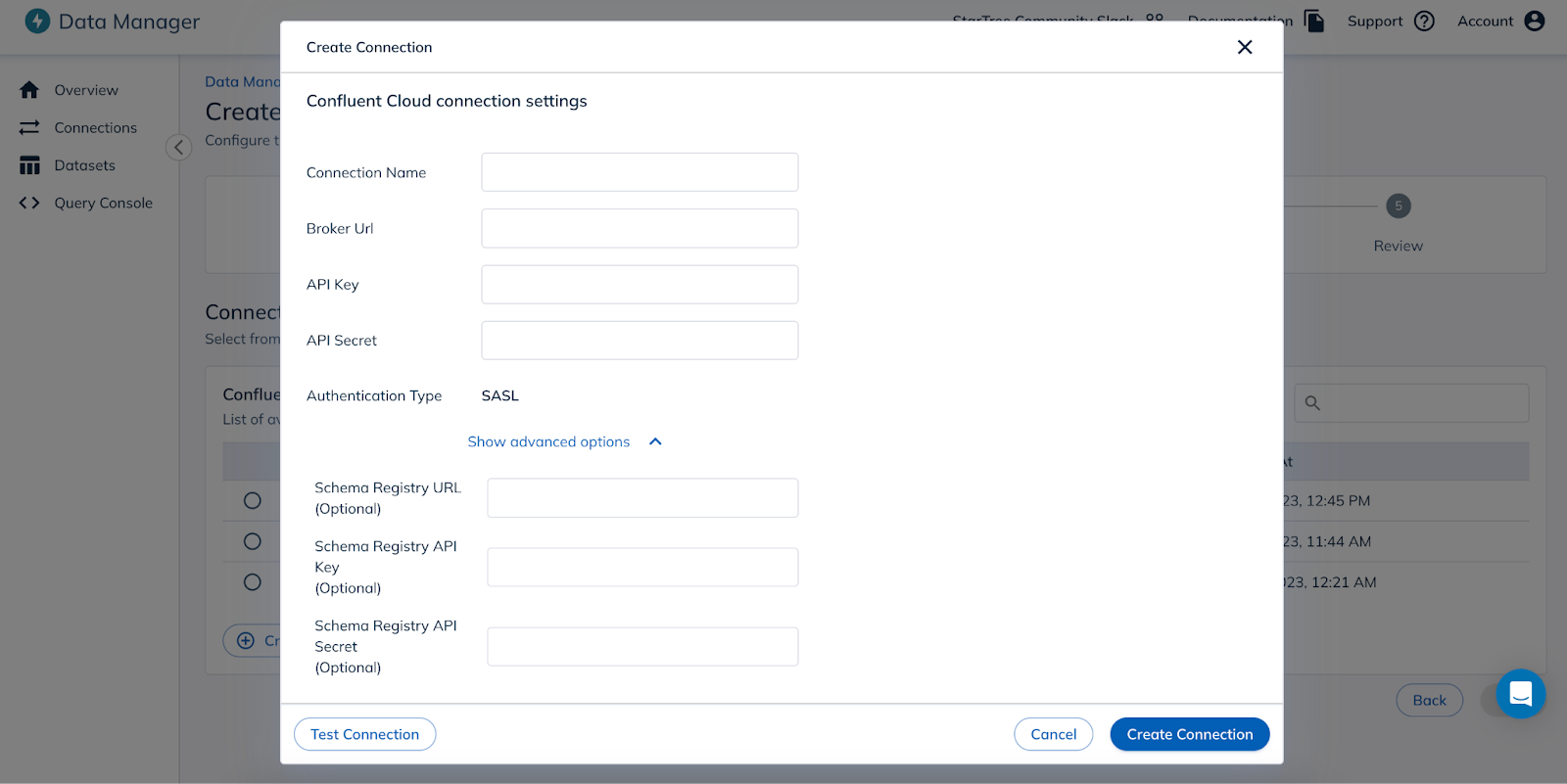The image size is (1567, 784).
Task: Click the 12:21 AM timestamp cell
Action: click(1330, 582)
